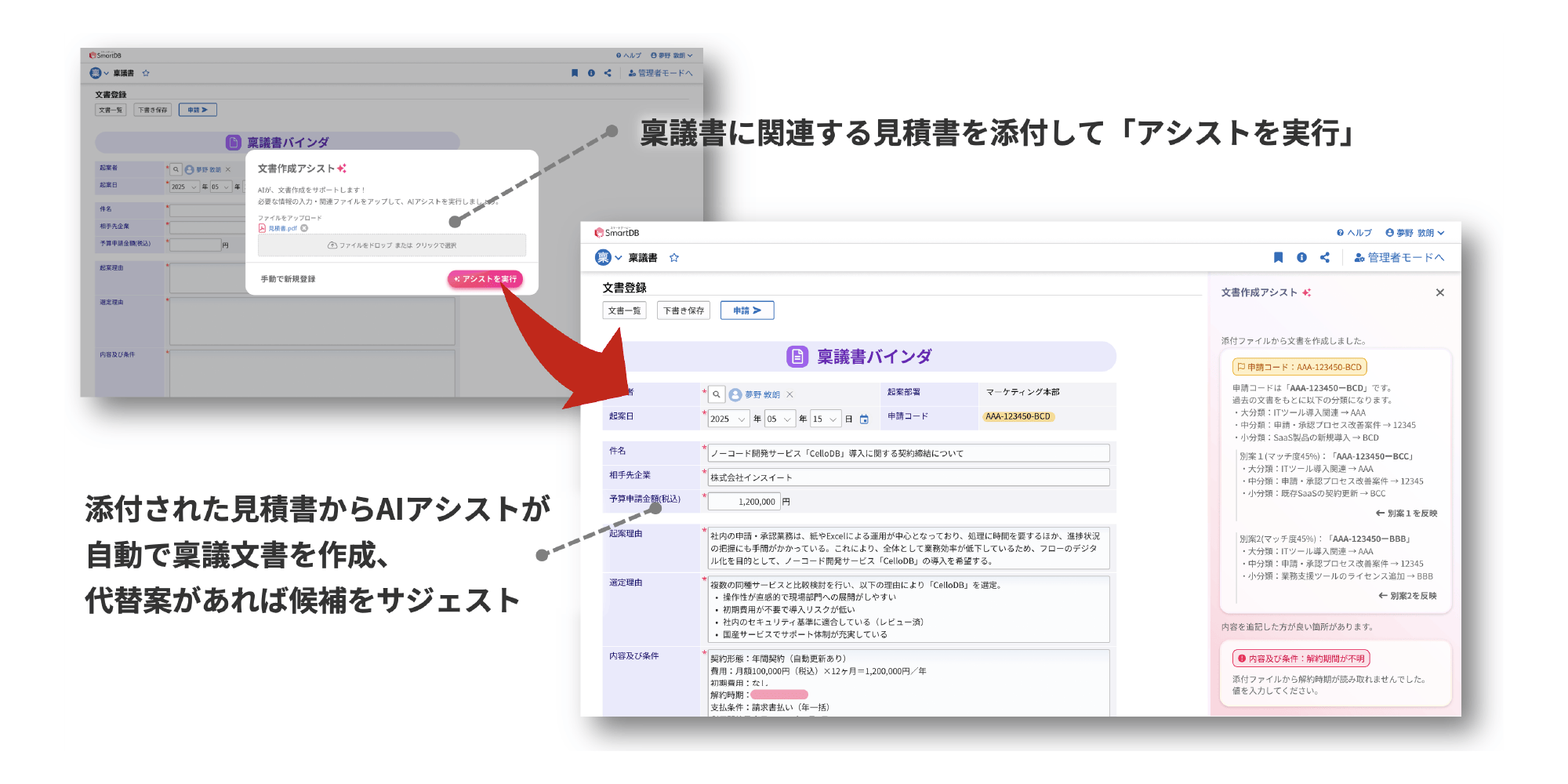
Task: Open the 15 day dropdown
Action: 826,419
